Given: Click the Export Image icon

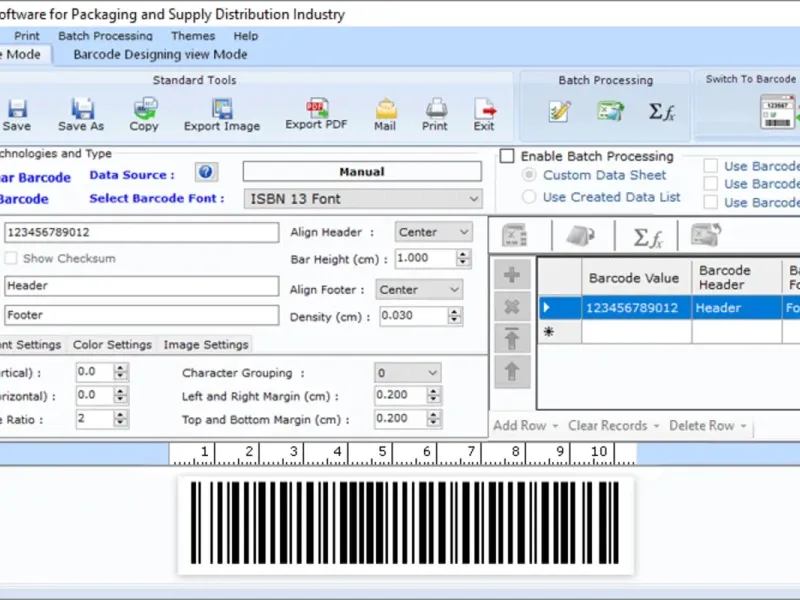Looking at the screenshot, I should coord(221,110).
